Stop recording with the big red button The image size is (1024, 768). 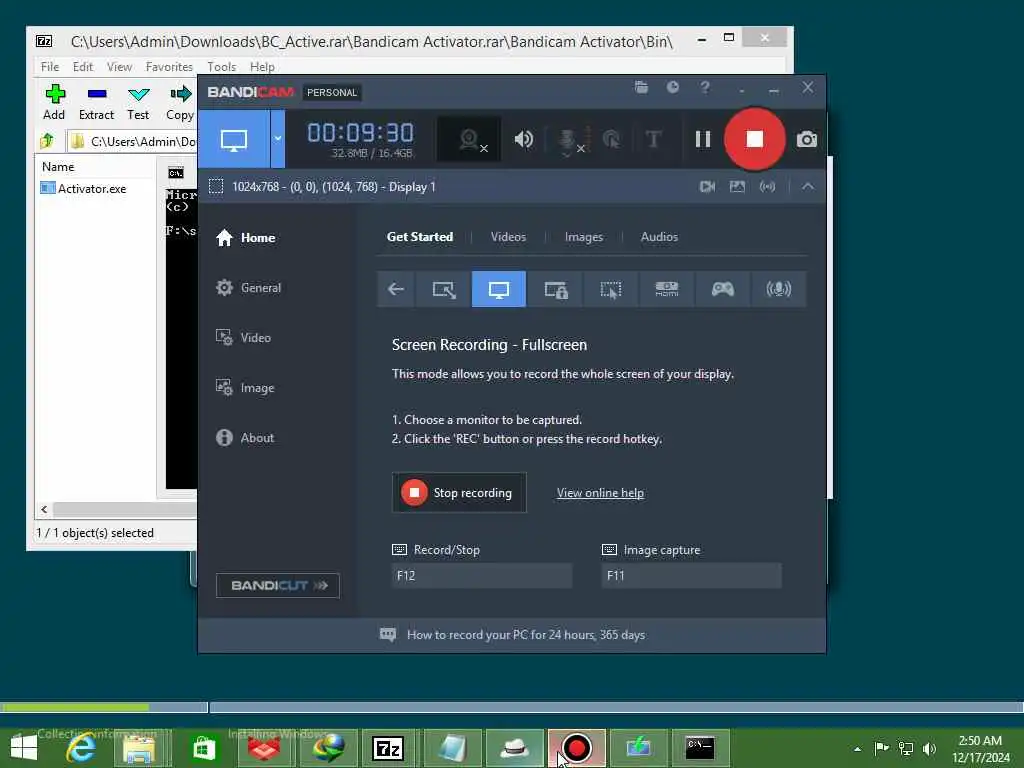point(754,139)
